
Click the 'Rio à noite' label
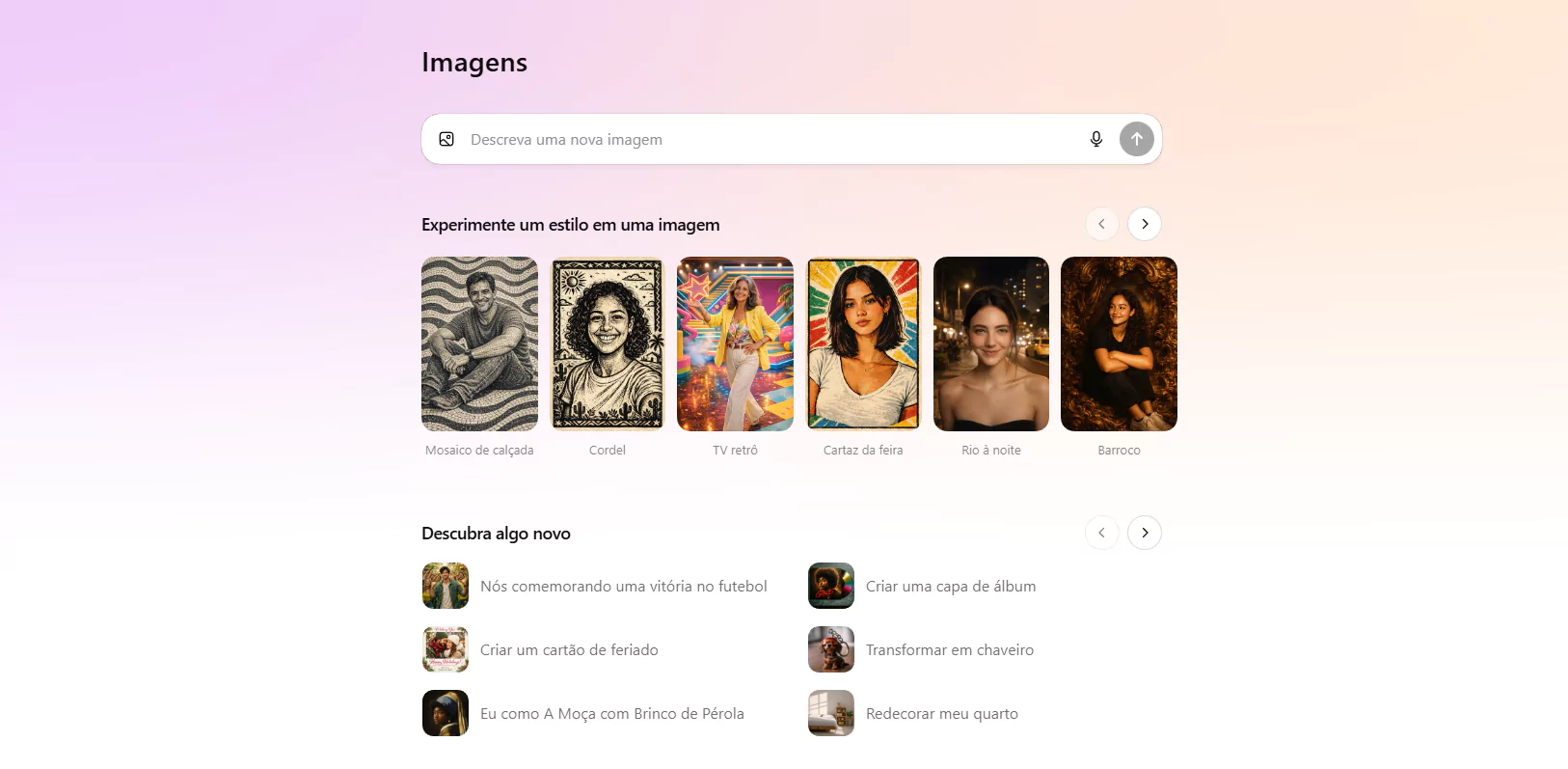(991, 451)
